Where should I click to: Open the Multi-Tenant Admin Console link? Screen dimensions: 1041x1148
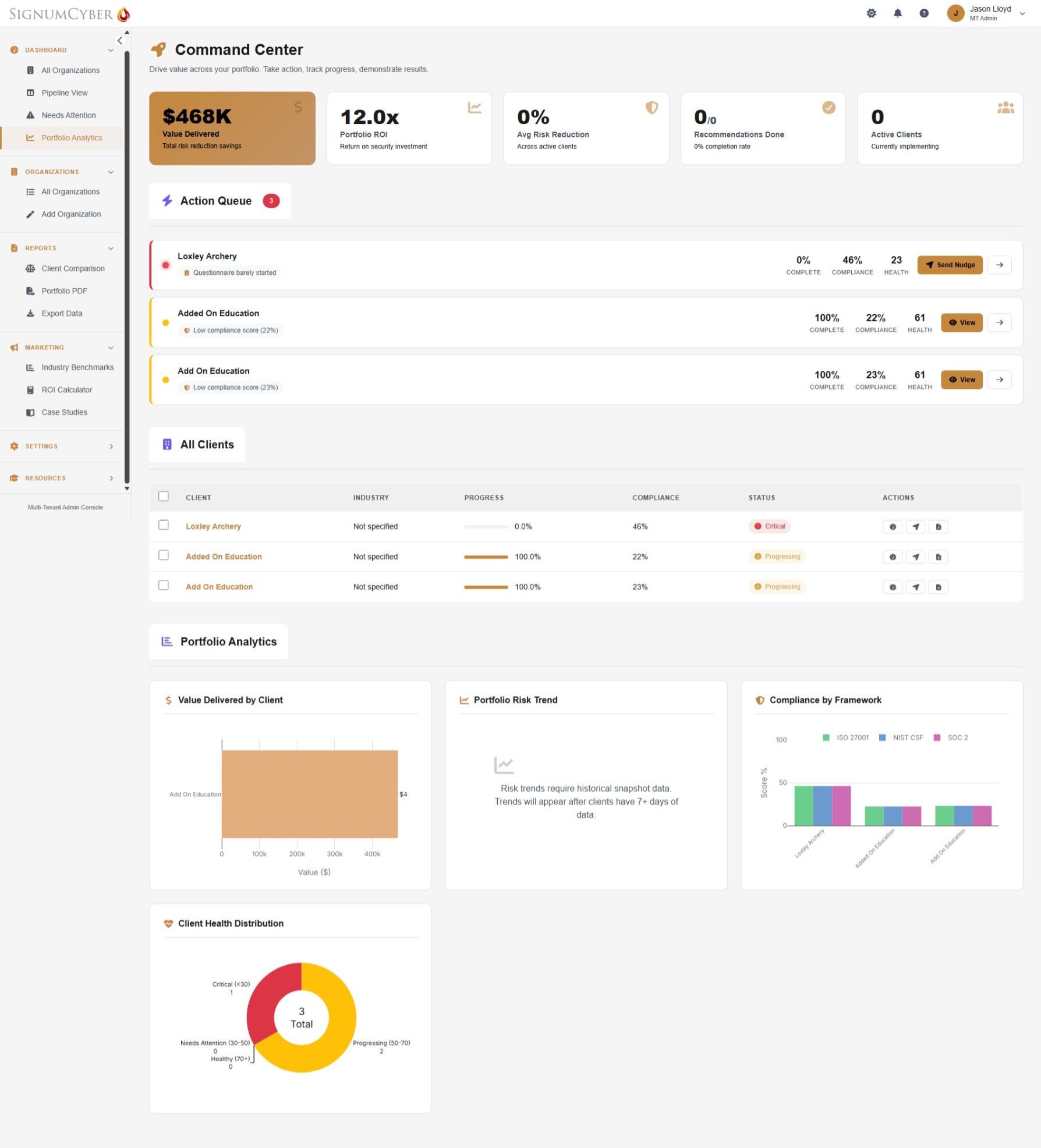click(65, 507)
